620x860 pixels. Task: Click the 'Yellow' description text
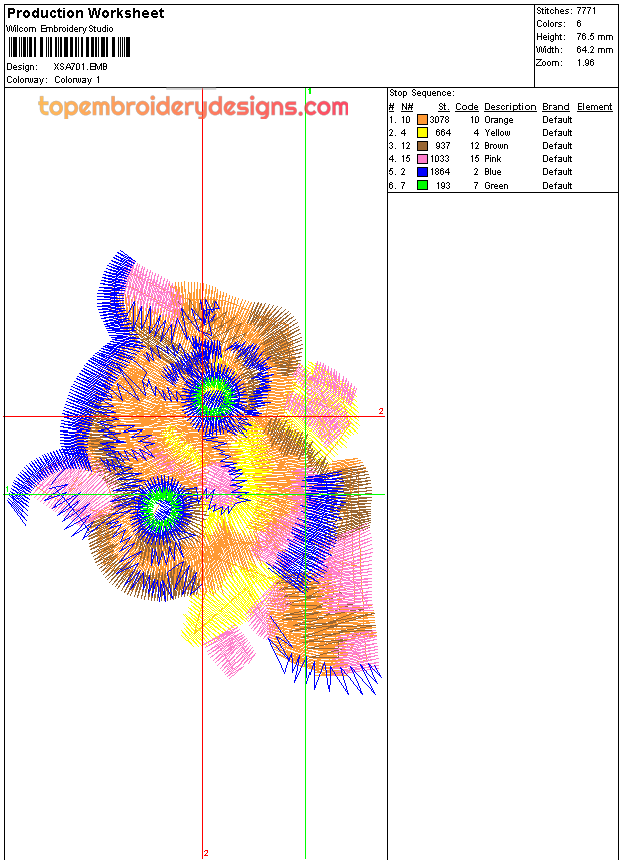(497, 133)
